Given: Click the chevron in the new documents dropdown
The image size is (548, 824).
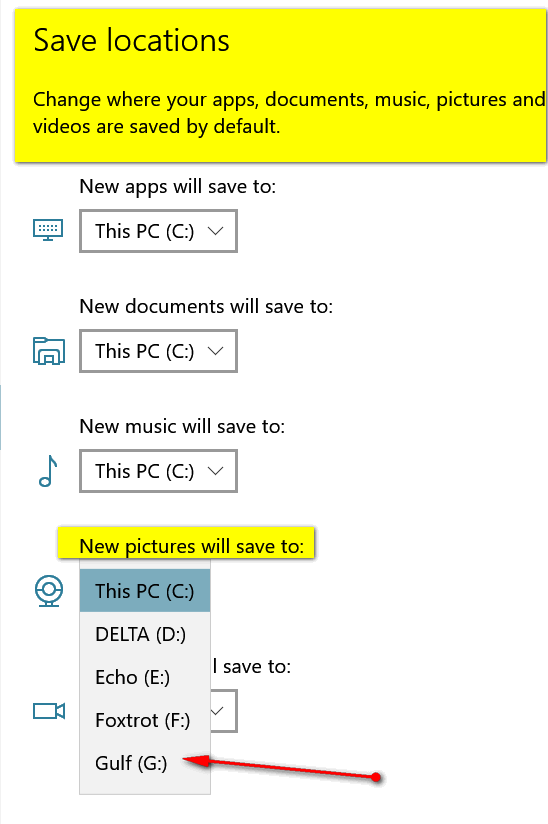Looking at the screenshot, I should point(215,351).
